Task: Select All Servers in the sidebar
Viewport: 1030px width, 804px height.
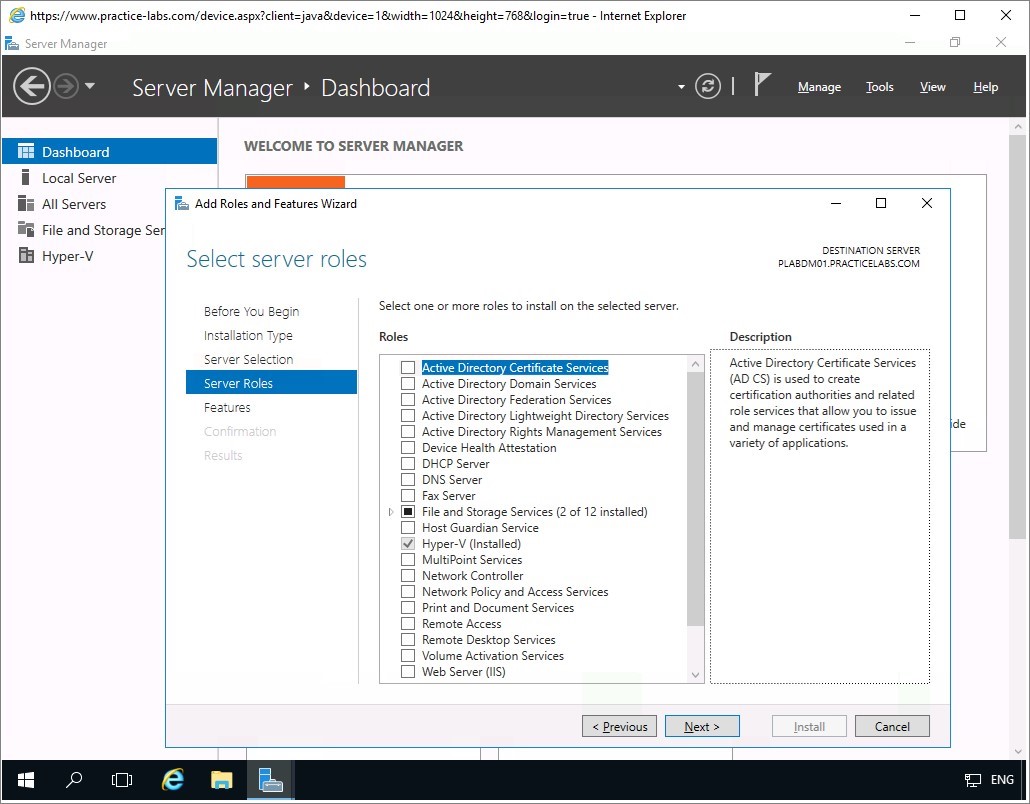Action: click(110, 204)
